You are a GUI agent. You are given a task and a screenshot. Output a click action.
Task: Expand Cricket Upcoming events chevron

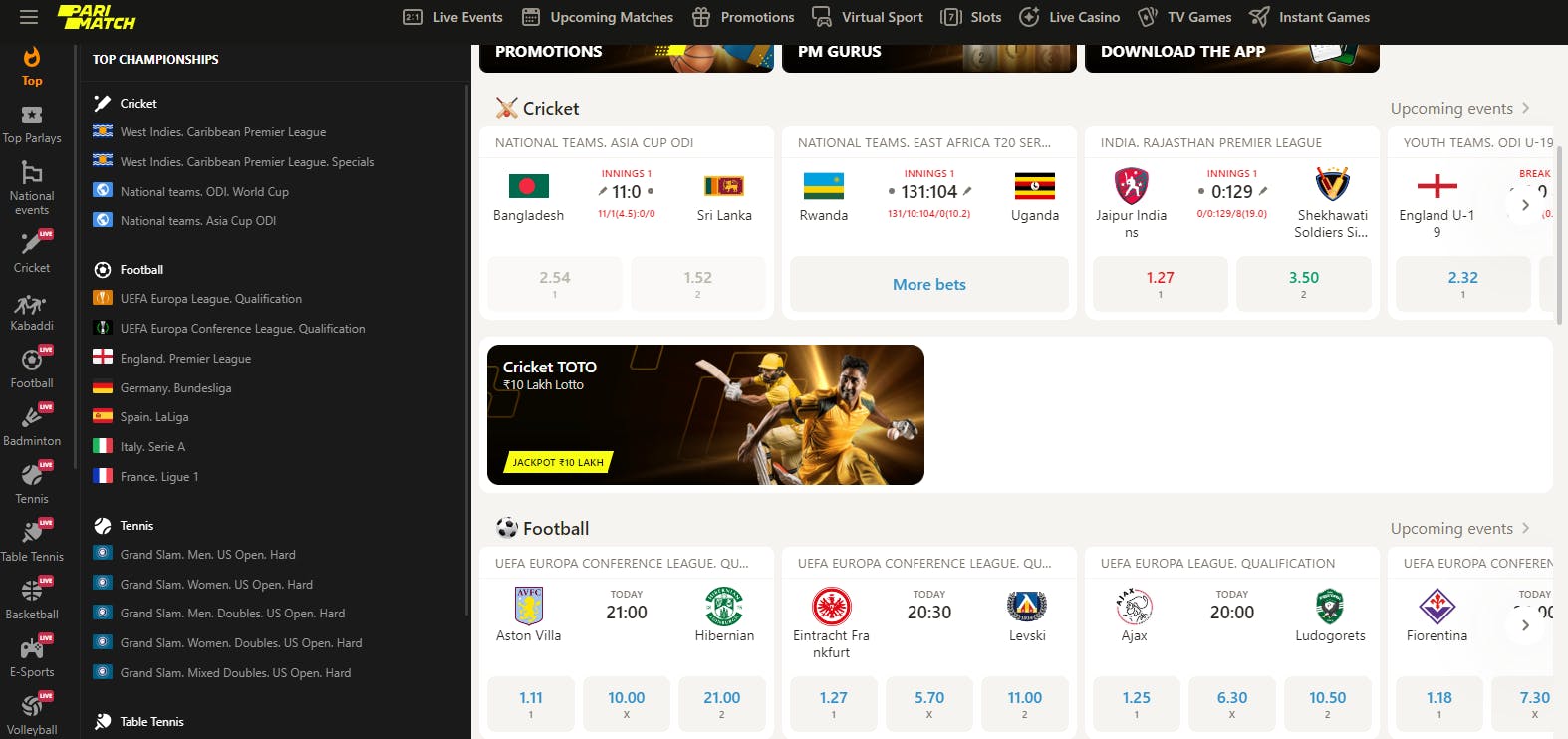[1525, 108]
